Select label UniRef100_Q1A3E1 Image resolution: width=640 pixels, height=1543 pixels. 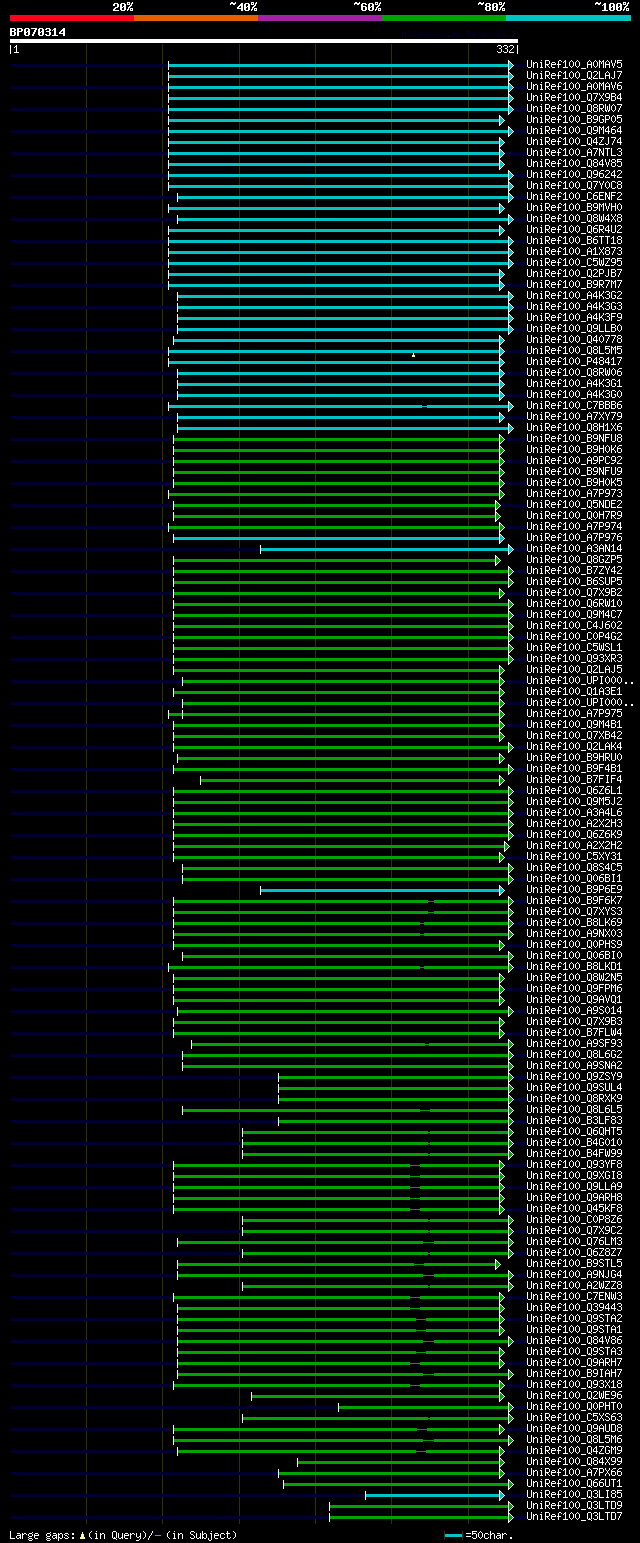574,691
